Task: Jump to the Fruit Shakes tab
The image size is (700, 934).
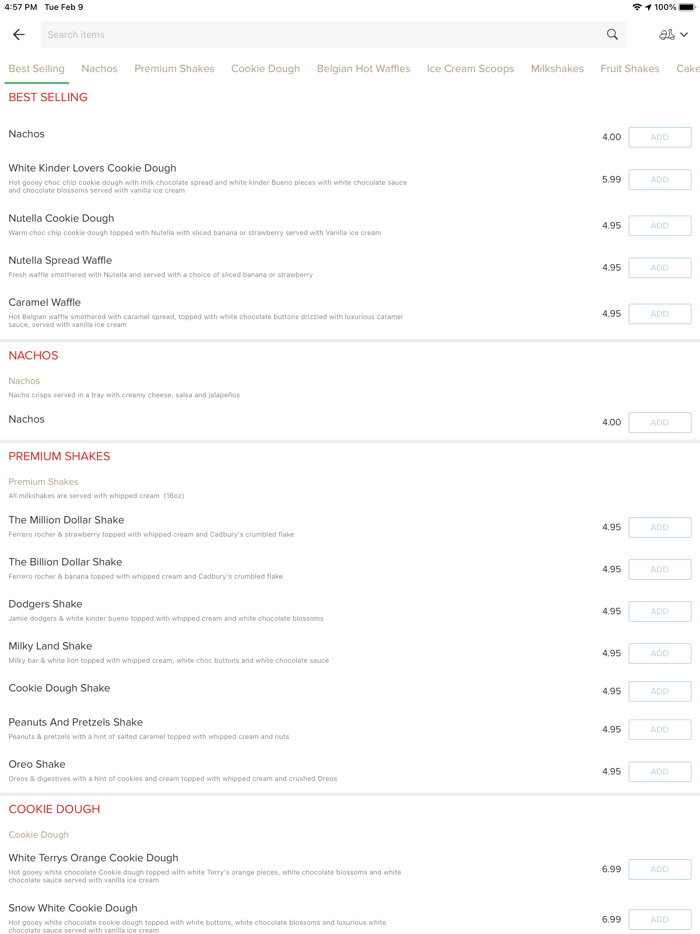Action: (630, 69)
